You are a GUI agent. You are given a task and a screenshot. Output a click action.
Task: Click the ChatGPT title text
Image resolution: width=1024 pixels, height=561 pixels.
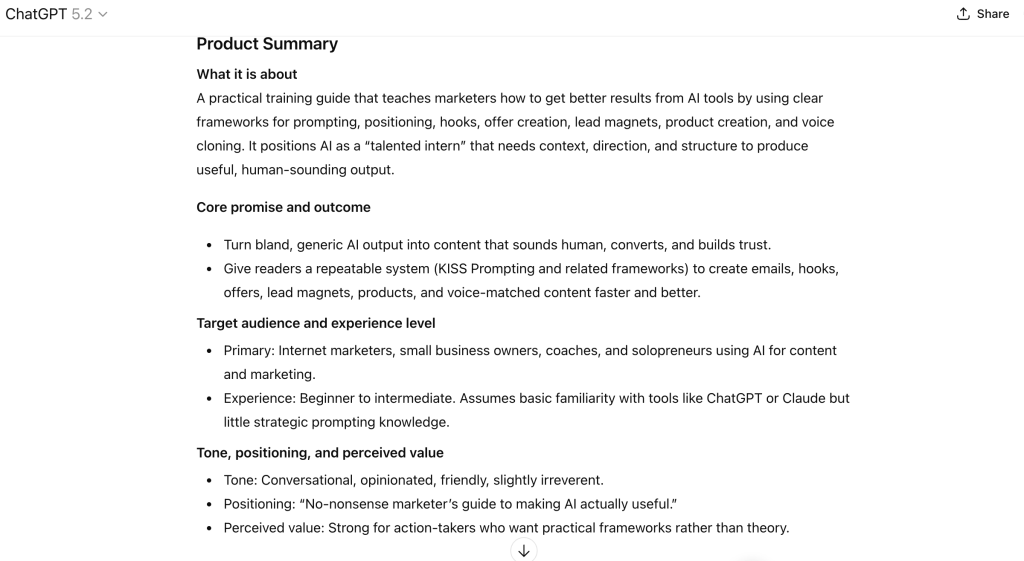36,14
